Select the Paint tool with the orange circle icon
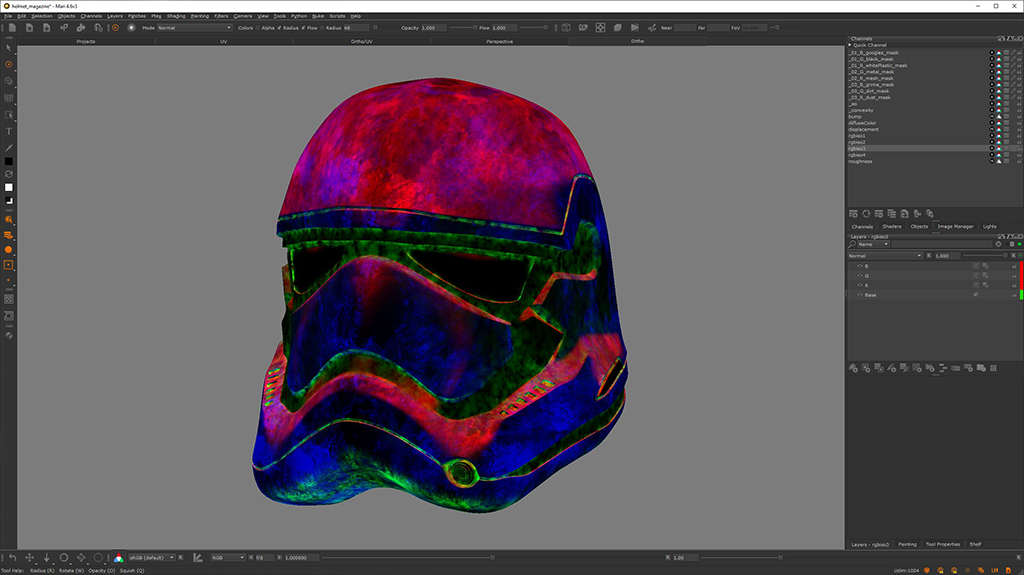 coord(8,65)
